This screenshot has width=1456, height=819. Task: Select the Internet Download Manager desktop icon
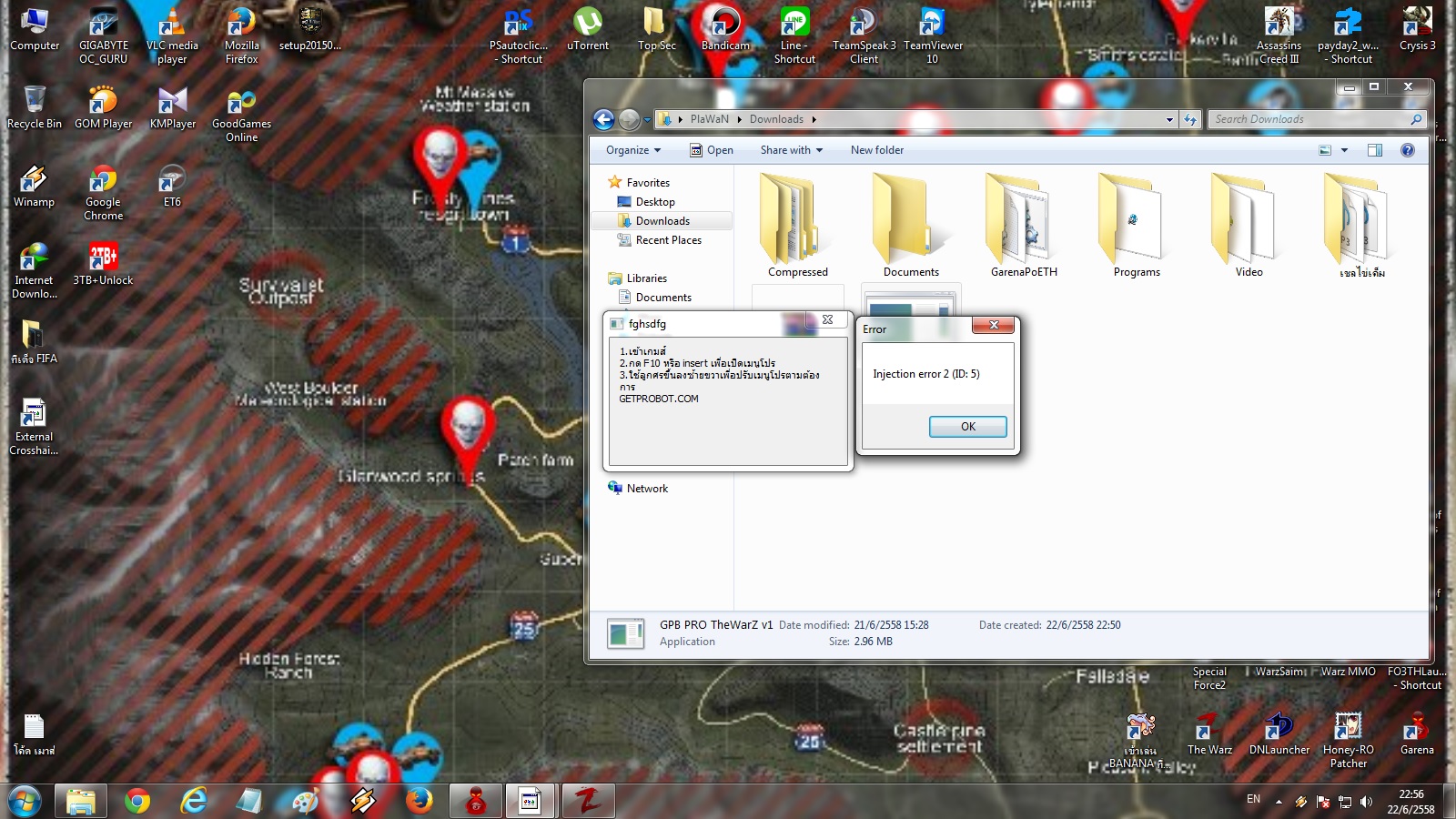pyautogui.click(x=34, y=270)
